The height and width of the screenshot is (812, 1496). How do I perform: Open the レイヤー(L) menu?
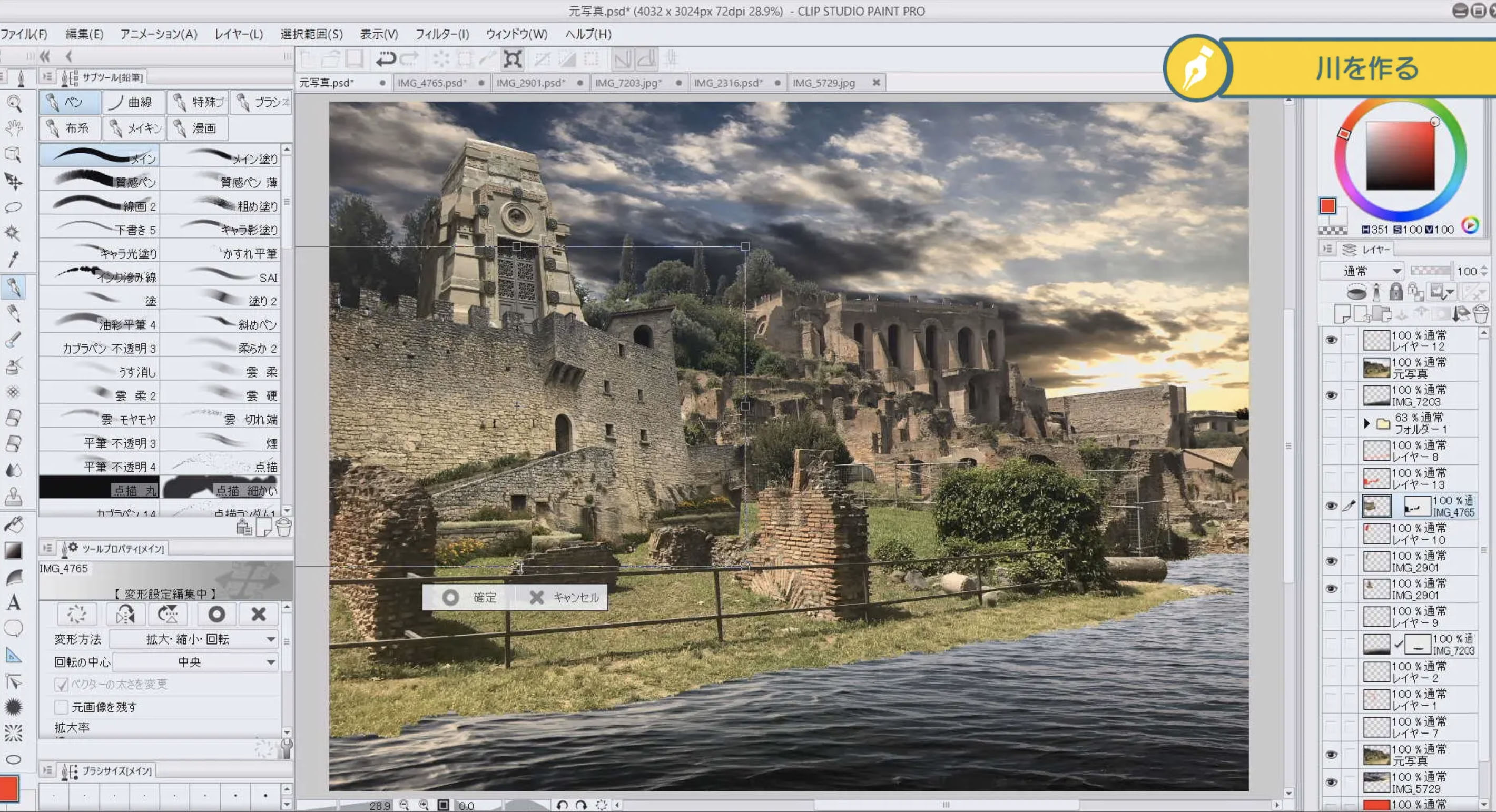[x=239, y=34]
